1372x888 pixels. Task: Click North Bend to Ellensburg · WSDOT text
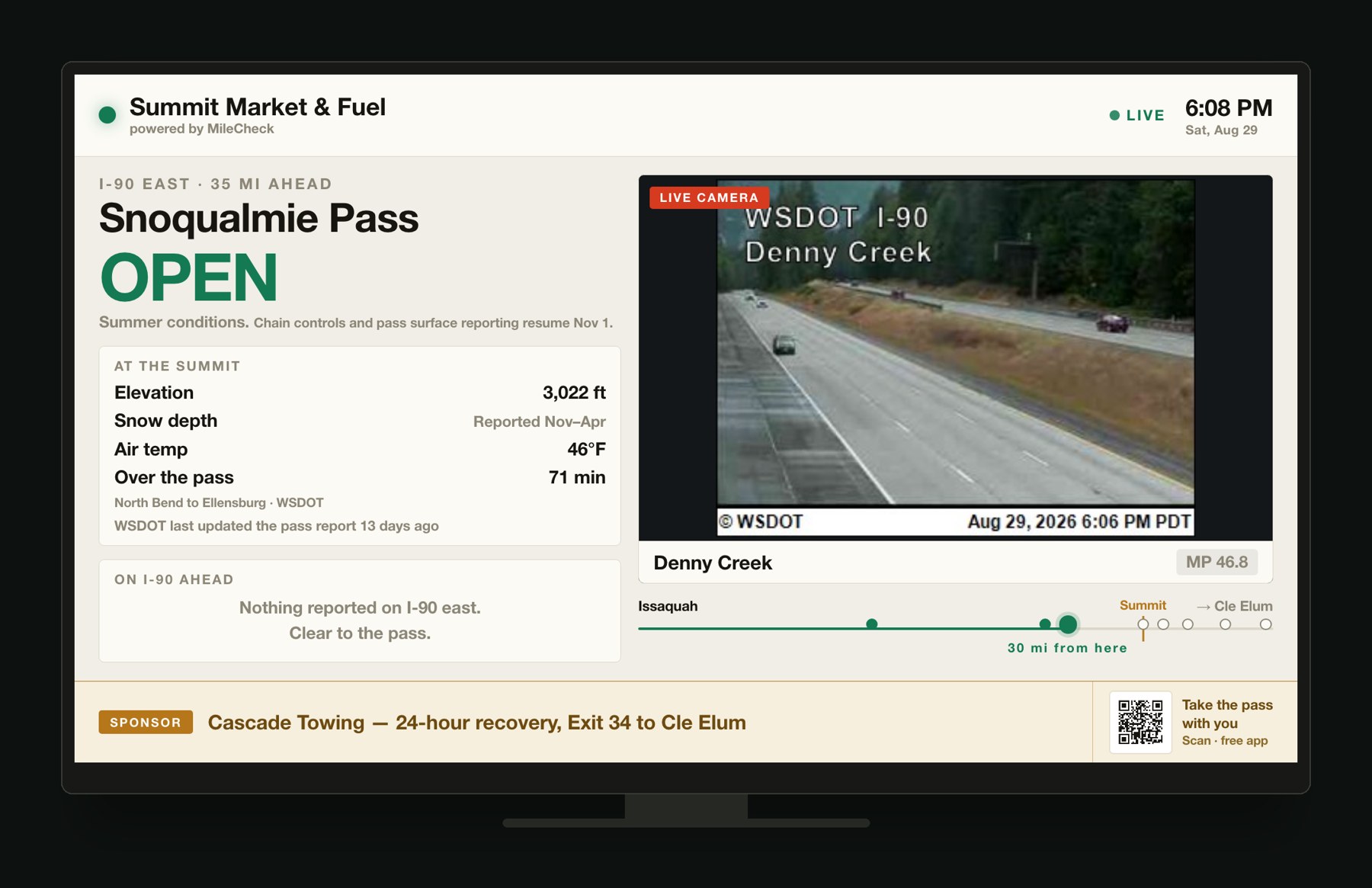(219, 503)
